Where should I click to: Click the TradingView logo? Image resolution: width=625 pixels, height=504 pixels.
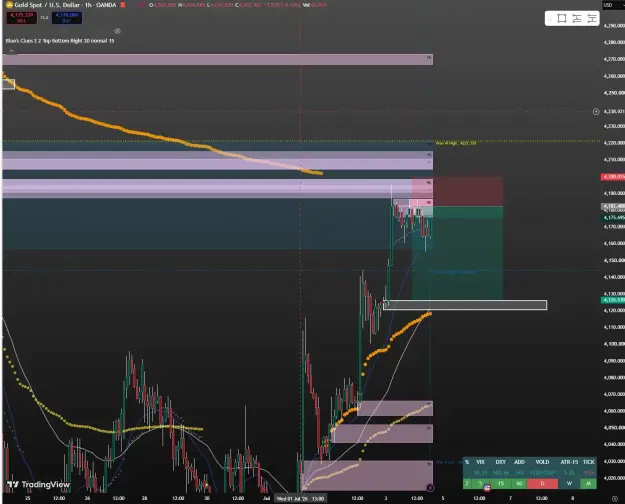39,484
